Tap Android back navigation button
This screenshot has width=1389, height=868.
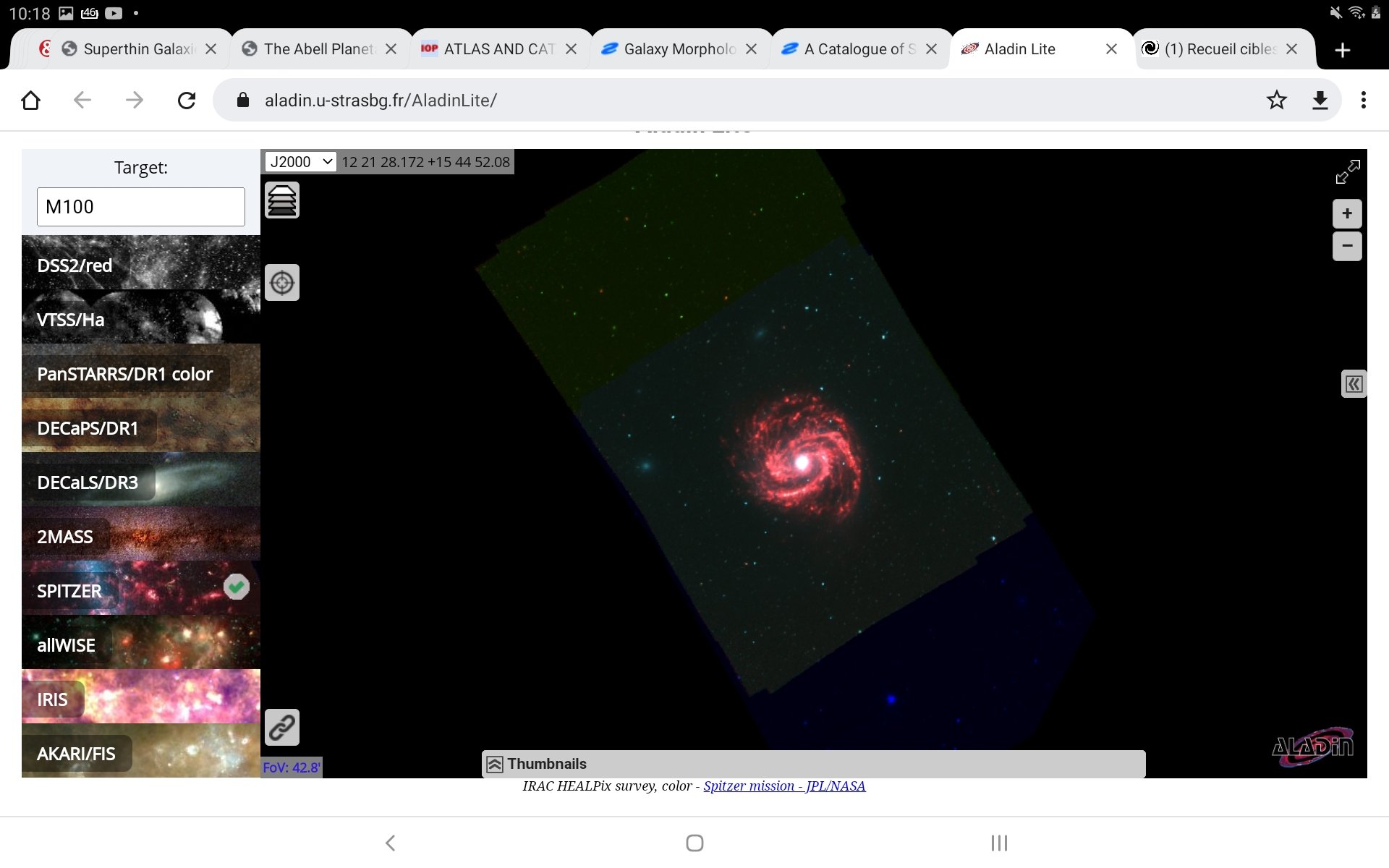pos(390,843)
